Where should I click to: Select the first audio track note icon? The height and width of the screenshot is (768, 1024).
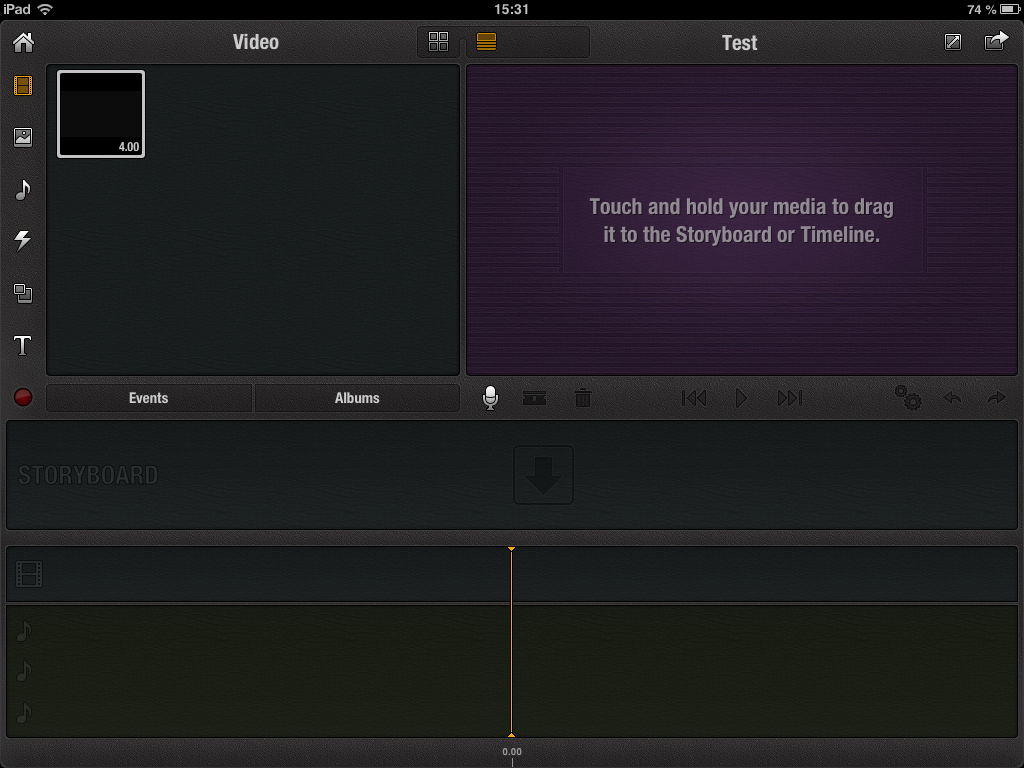24,632
